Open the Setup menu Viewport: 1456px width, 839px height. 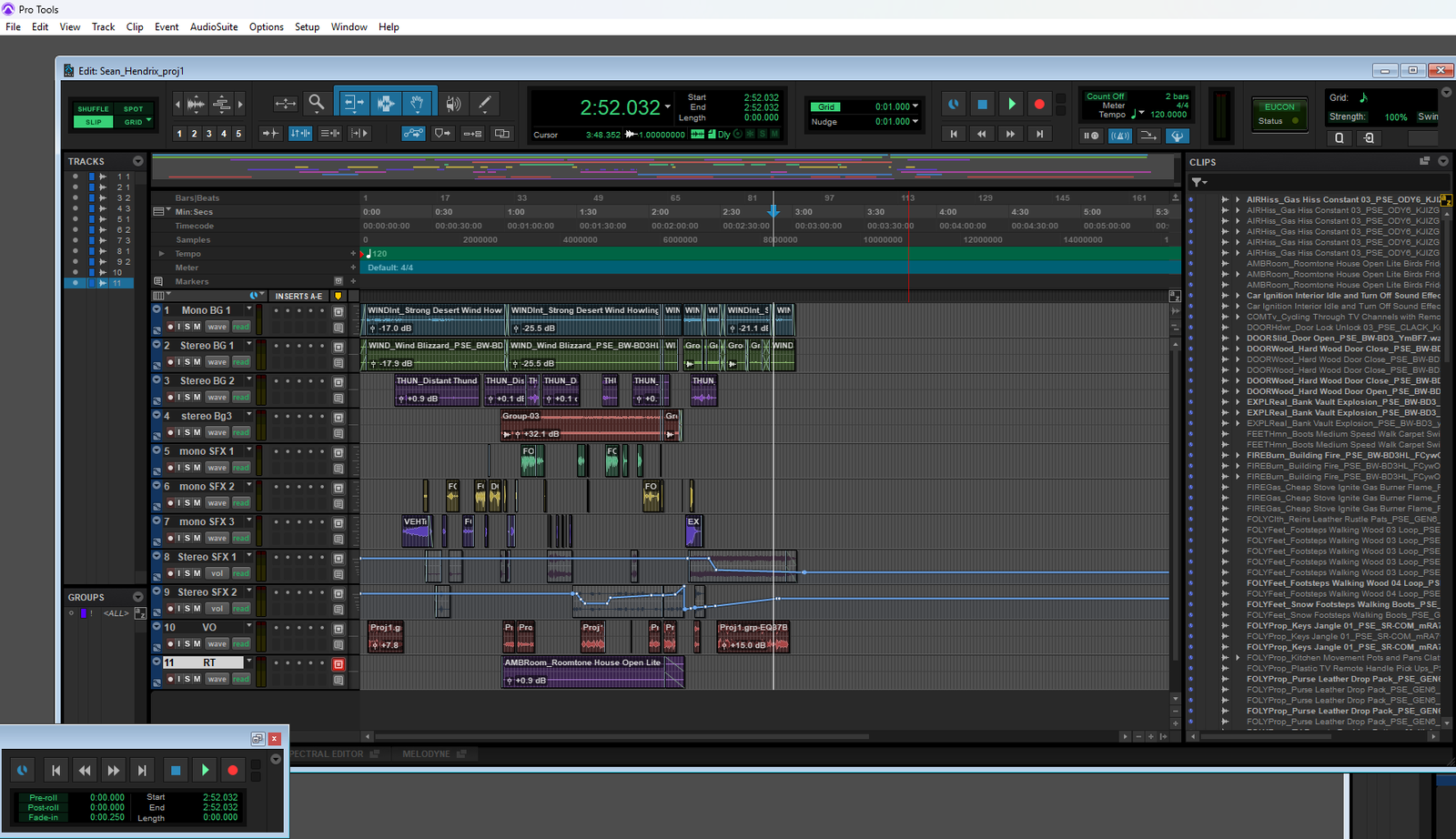click(307, 27)
